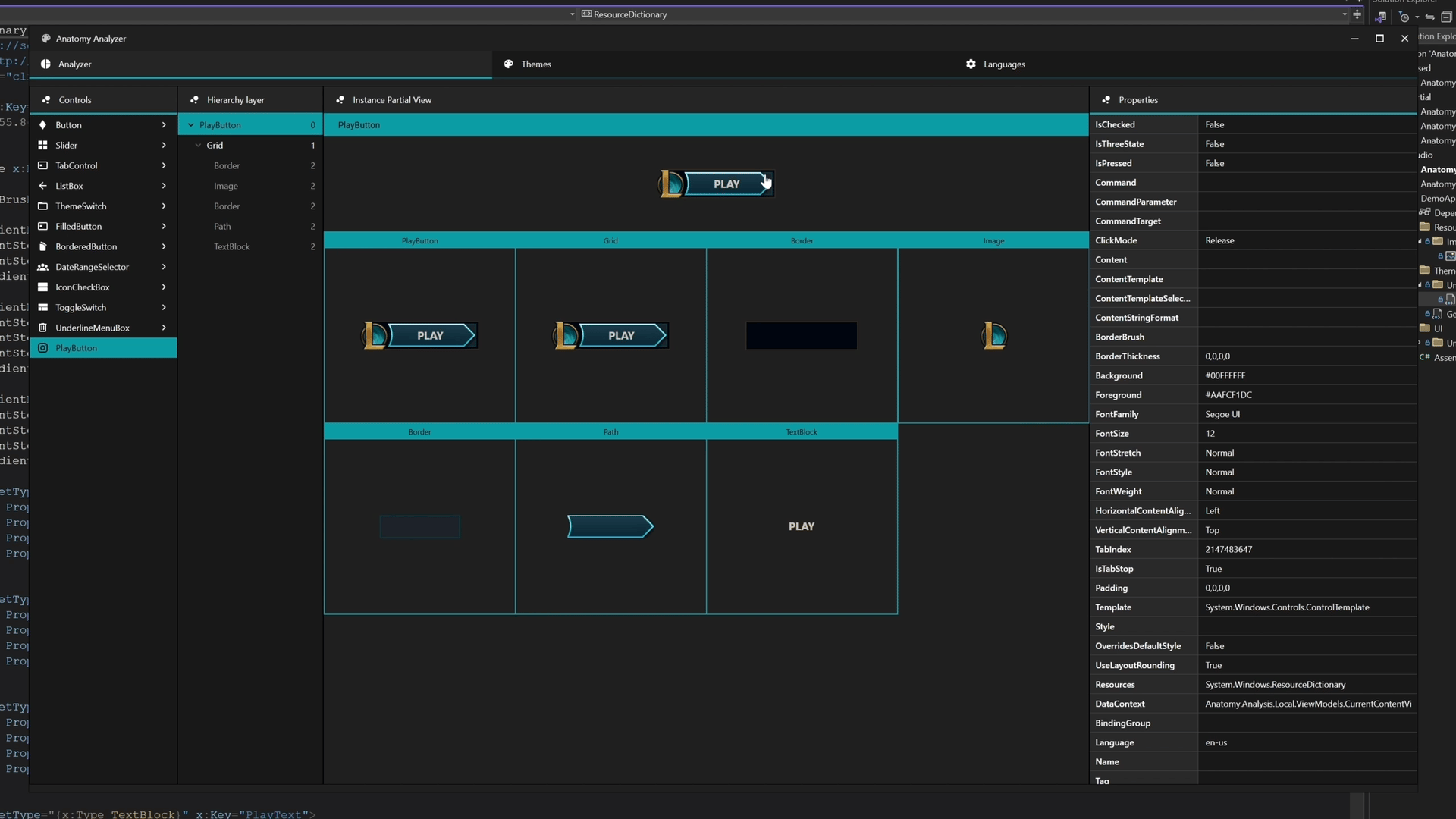Image resolution: width=1456 pixels, height=819 pixels.
Task: Select IconCheckBox in Controls list
Action: (x=103, y=287)
